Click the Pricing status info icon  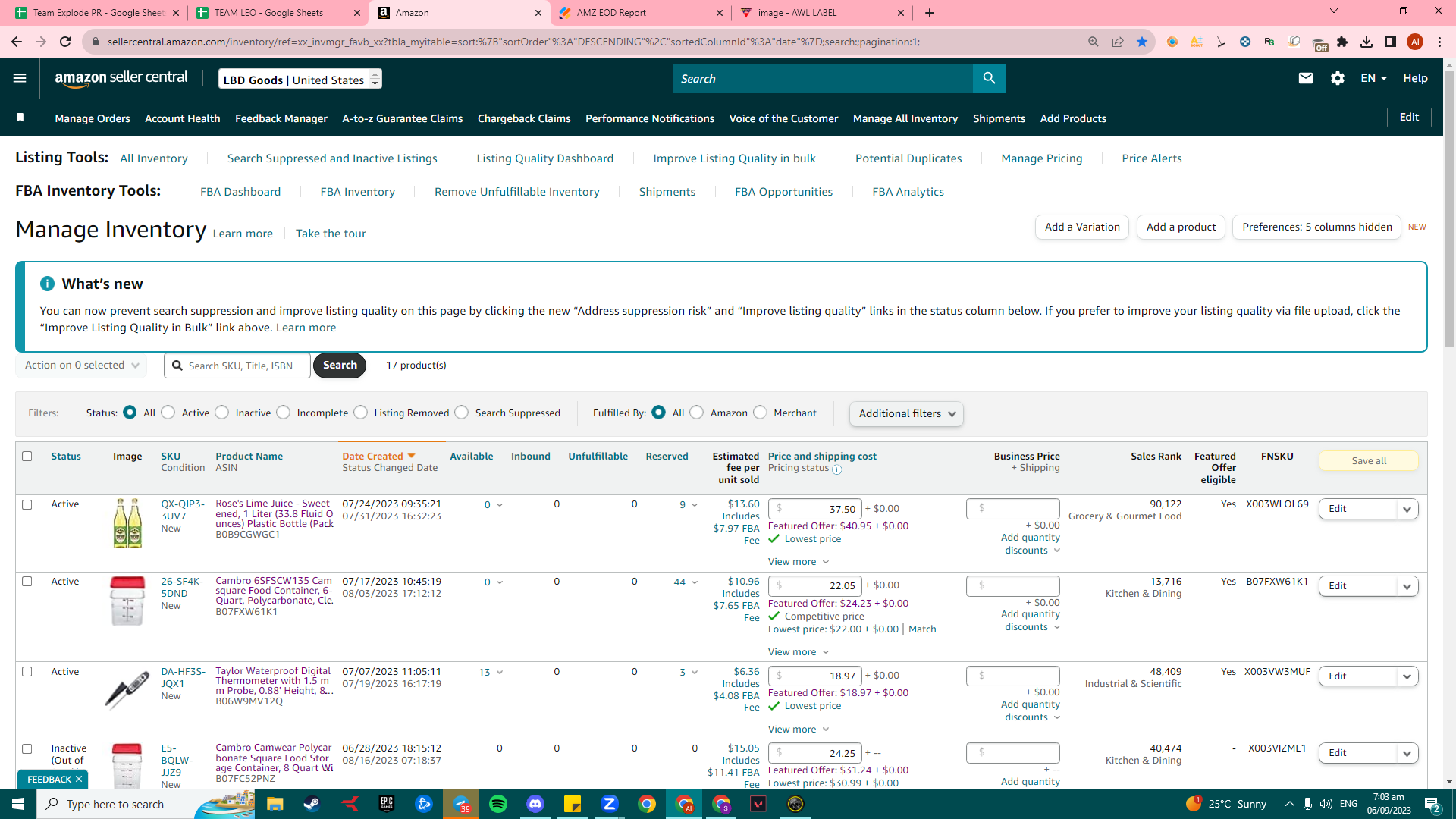point(836,469)
